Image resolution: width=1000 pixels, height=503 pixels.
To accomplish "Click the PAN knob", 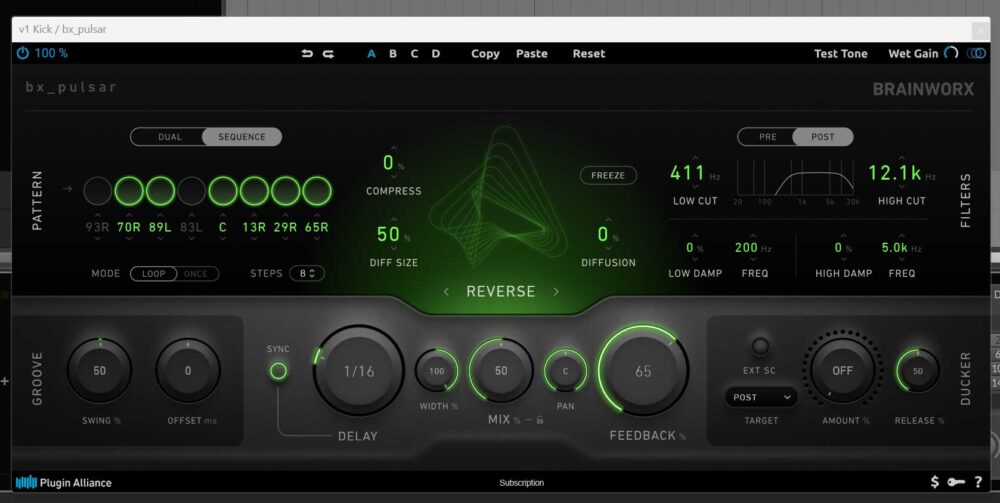I will click(565, 370).
